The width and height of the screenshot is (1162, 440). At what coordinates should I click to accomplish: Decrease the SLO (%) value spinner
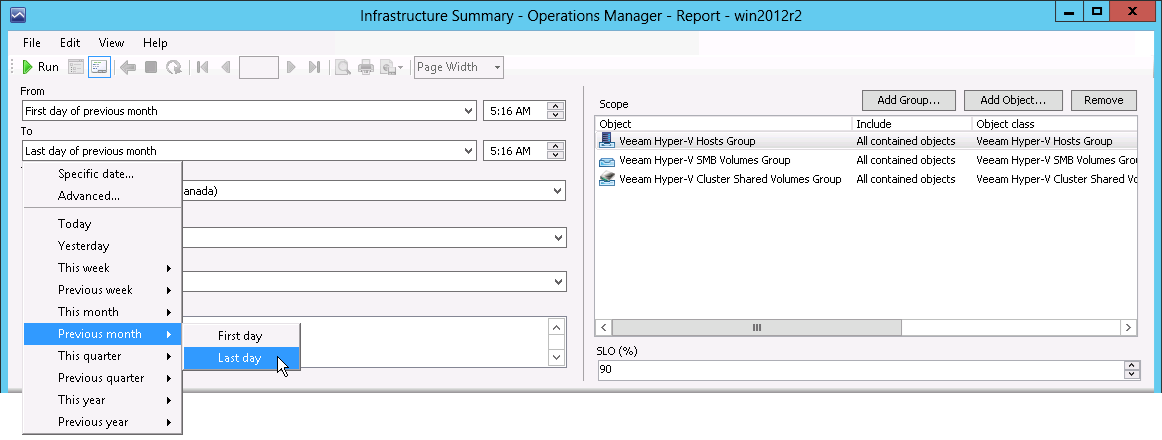pyautogui.click(x=1132, y=374)
